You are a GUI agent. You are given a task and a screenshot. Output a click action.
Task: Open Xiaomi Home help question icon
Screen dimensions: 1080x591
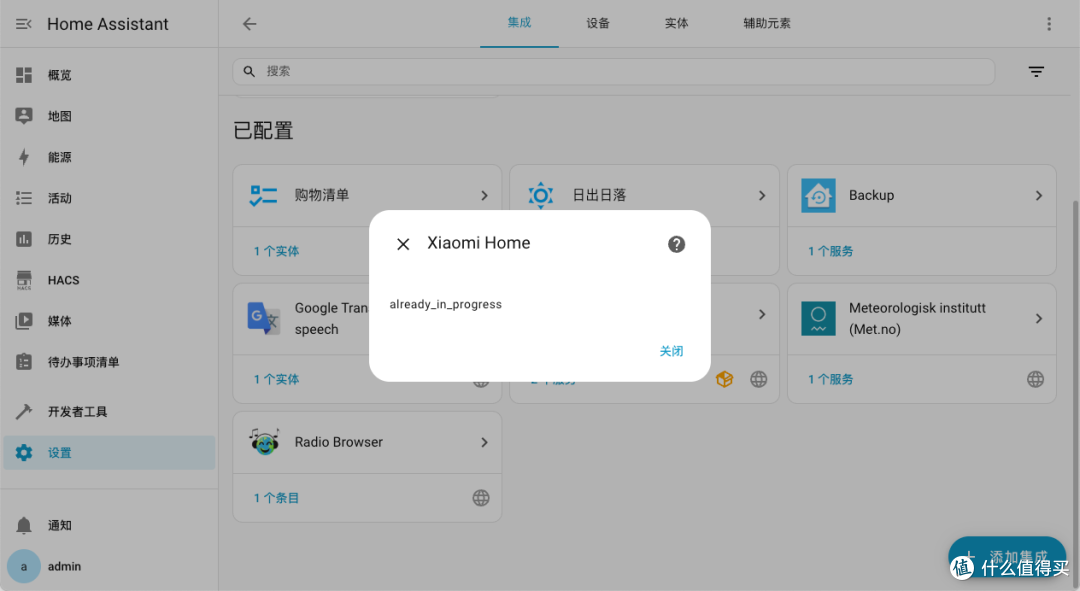pyautogui.click(x=676, y=244)
